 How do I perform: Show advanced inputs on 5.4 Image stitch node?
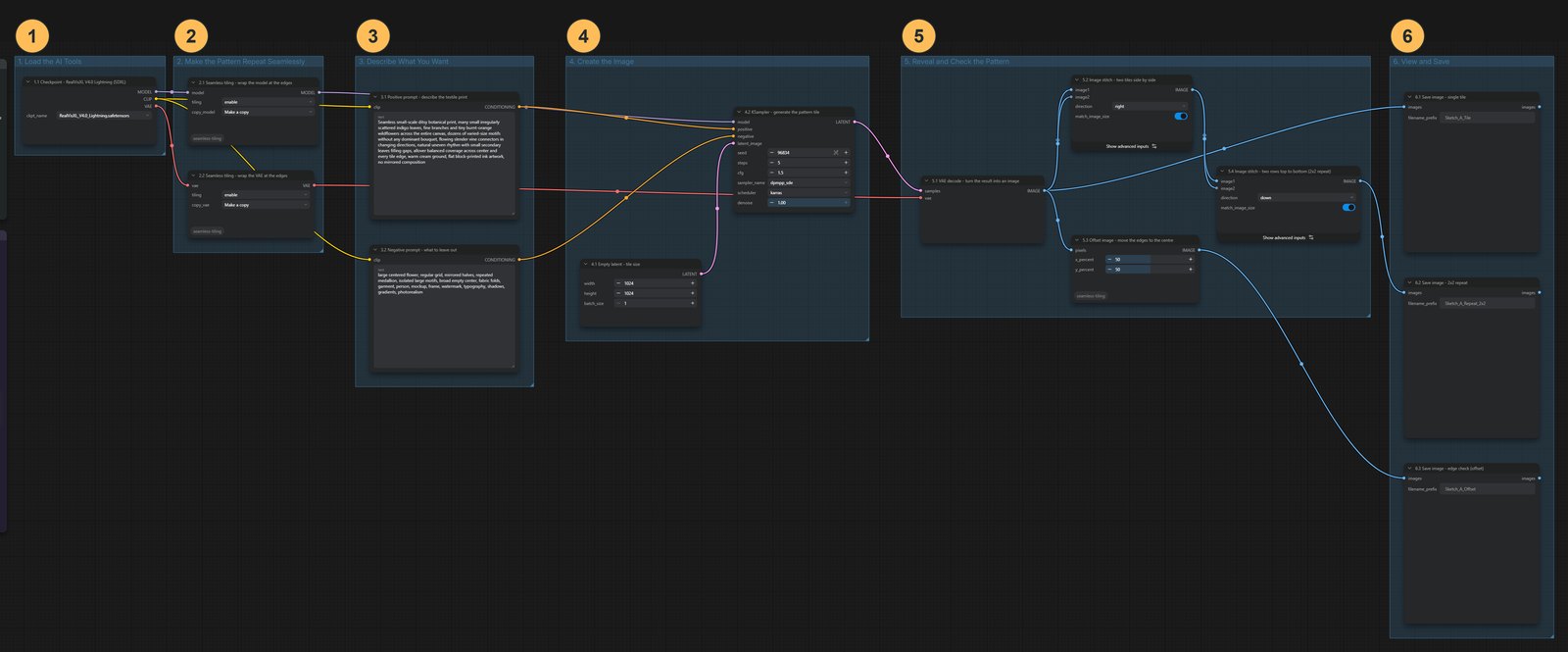1288,237
